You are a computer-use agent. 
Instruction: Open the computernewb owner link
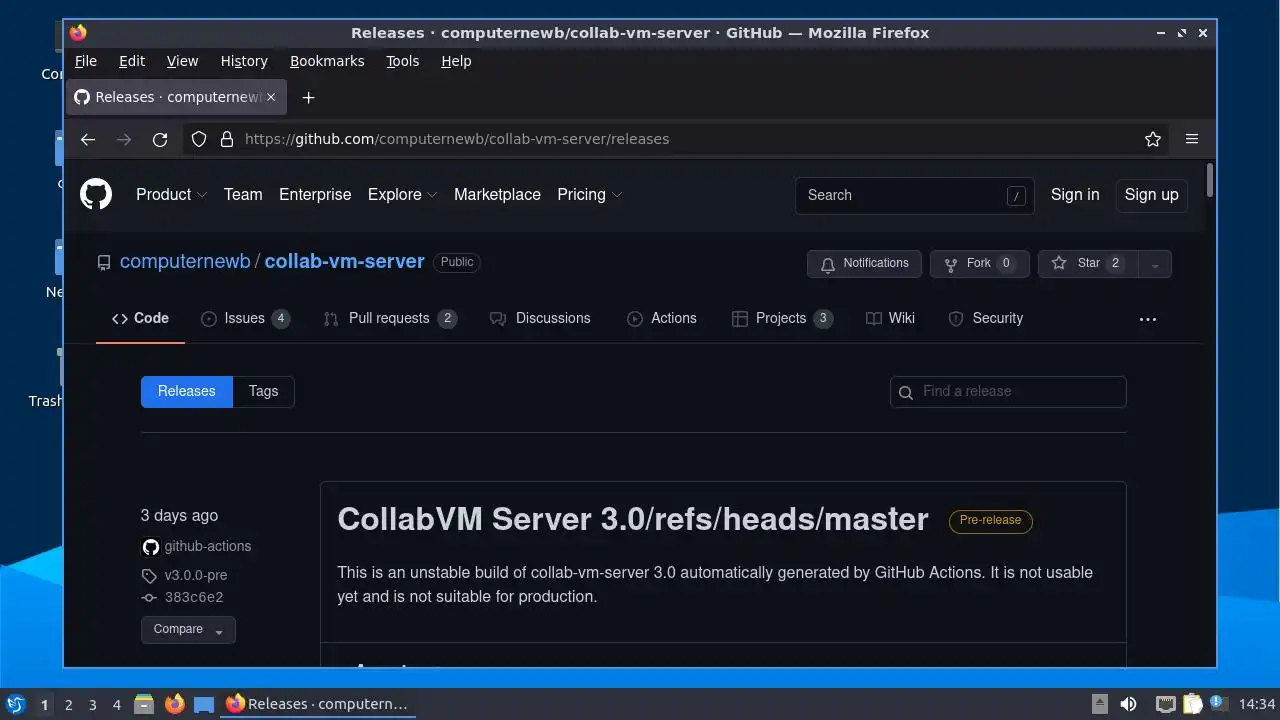coord(185,261)
